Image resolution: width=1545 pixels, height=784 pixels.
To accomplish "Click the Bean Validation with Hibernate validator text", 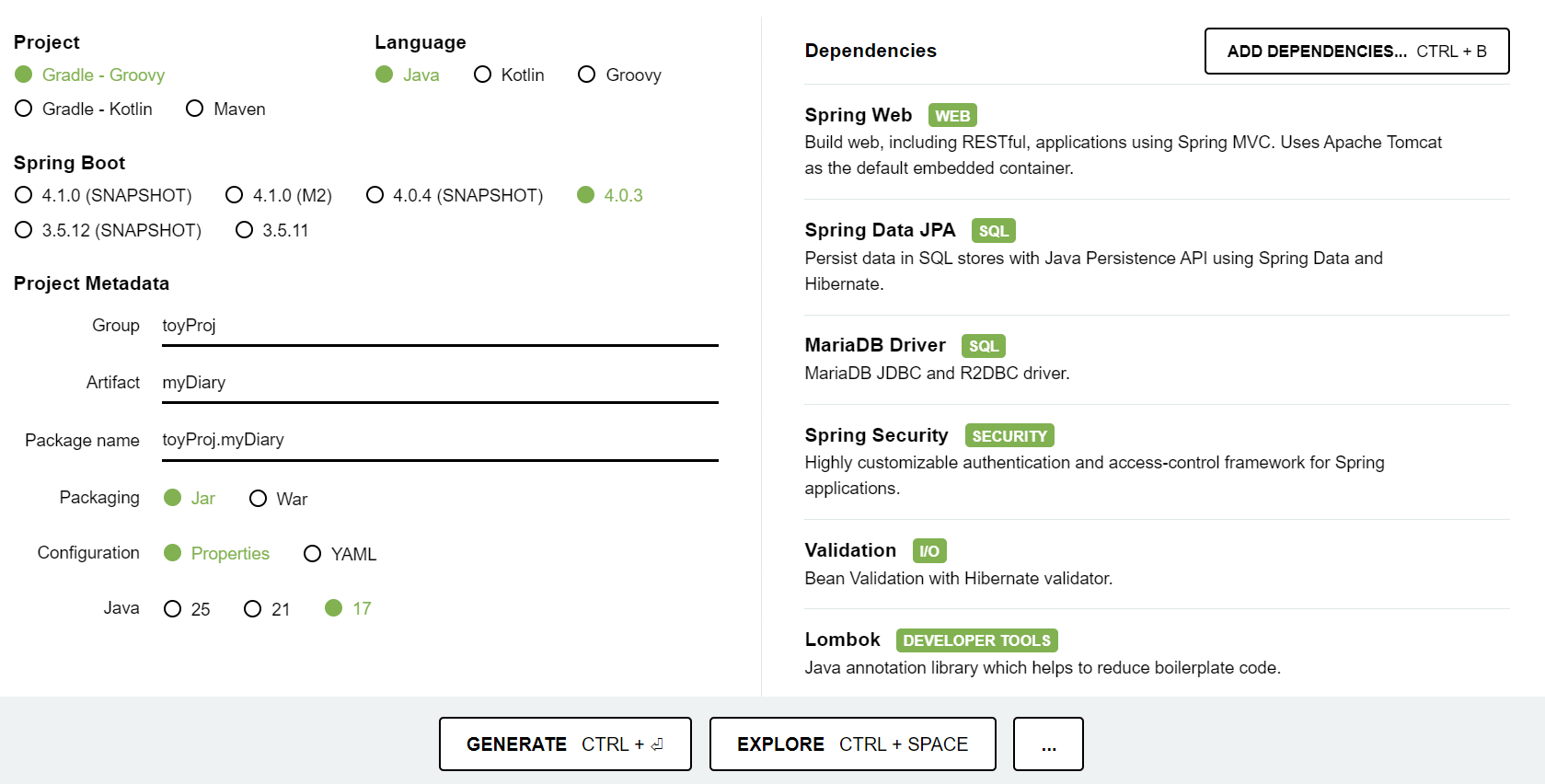I will pos(959,579).
